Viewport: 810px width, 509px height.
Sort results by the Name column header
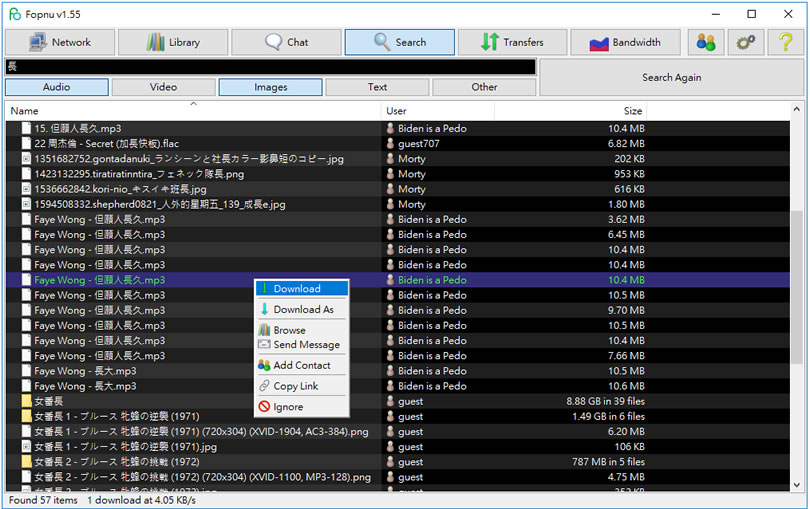click(x=190, y=111)
